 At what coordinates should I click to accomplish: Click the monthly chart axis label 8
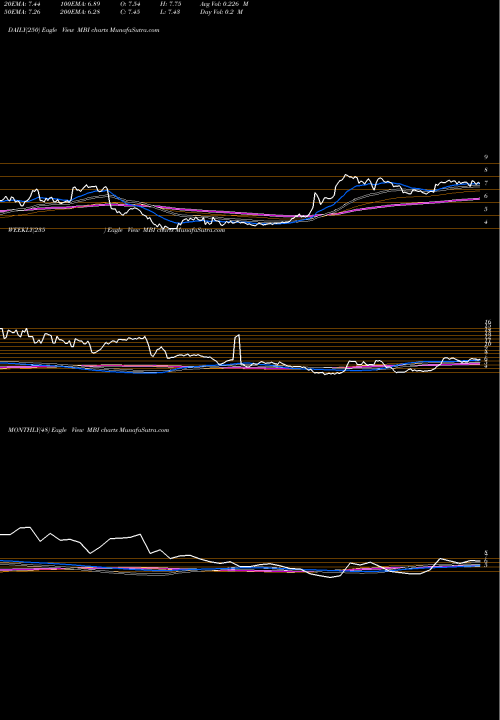pos(486,553)
